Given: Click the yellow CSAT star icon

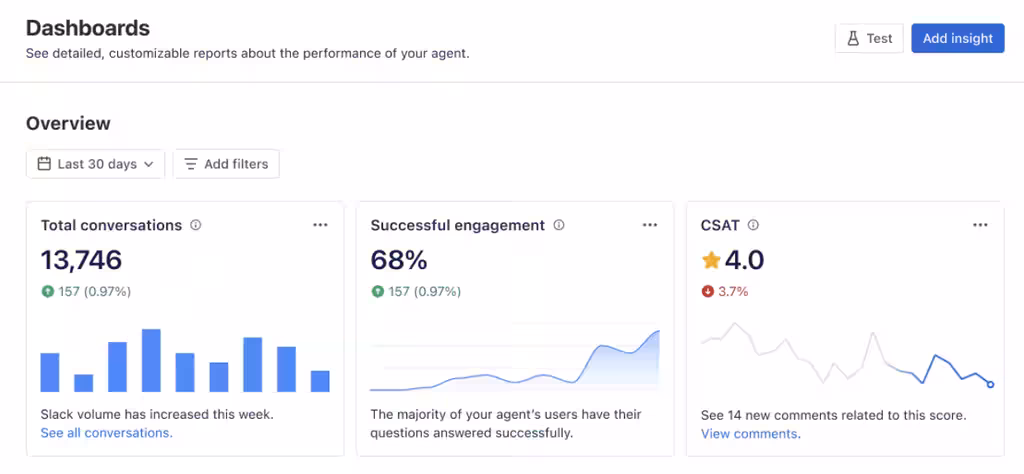Looking at the screenshot, I should [711, 261].
